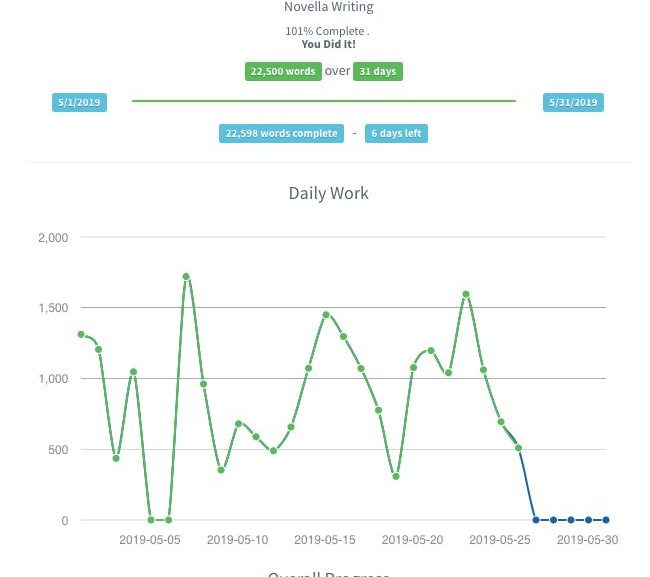Select the 5/31/2019 end date badge

(573, 102)
